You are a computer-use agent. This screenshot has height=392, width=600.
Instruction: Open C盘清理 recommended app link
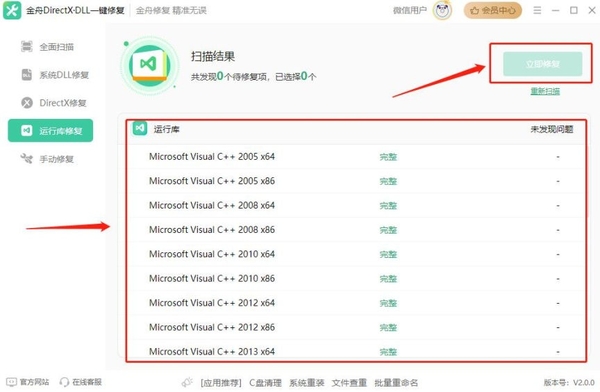pos(265,382)
